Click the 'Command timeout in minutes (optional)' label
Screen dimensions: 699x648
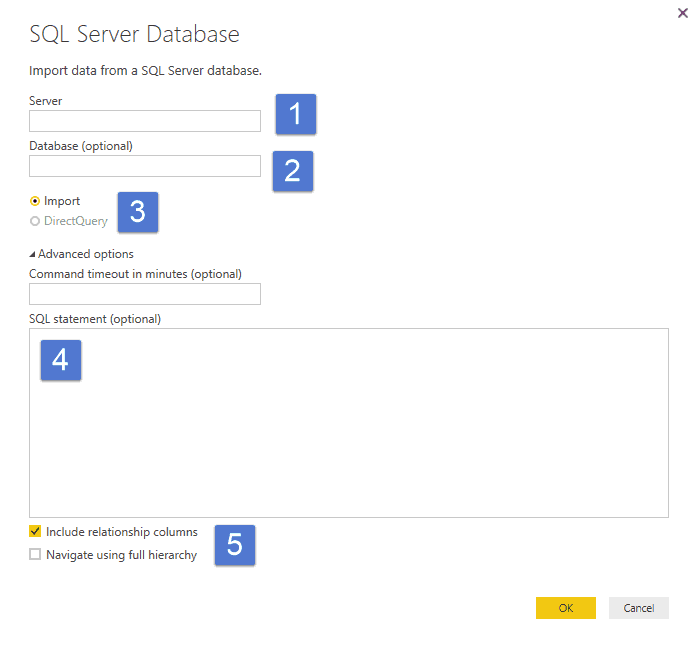point(136,274)
